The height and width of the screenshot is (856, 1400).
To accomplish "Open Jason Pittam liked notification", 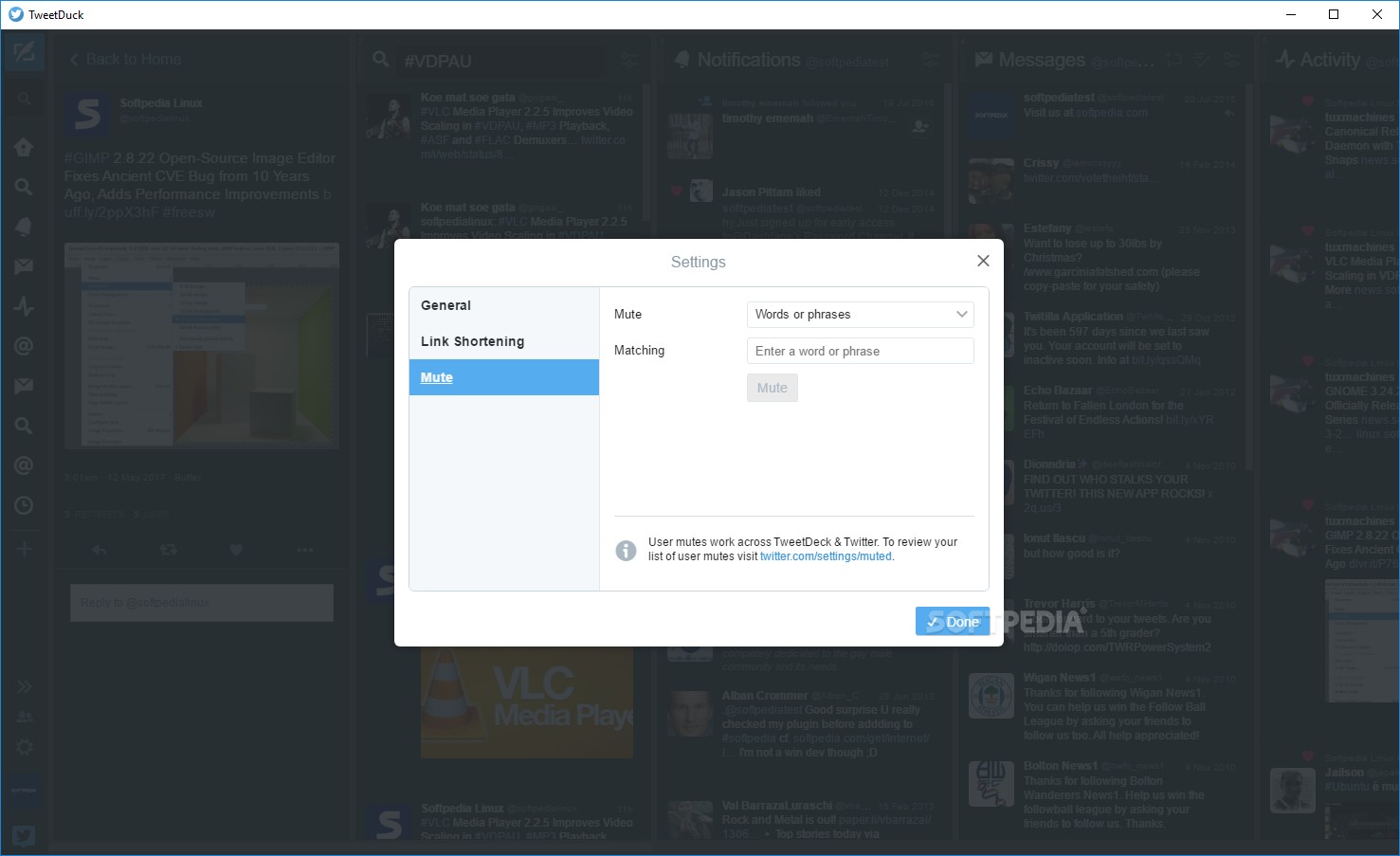I will click(800, 207).
